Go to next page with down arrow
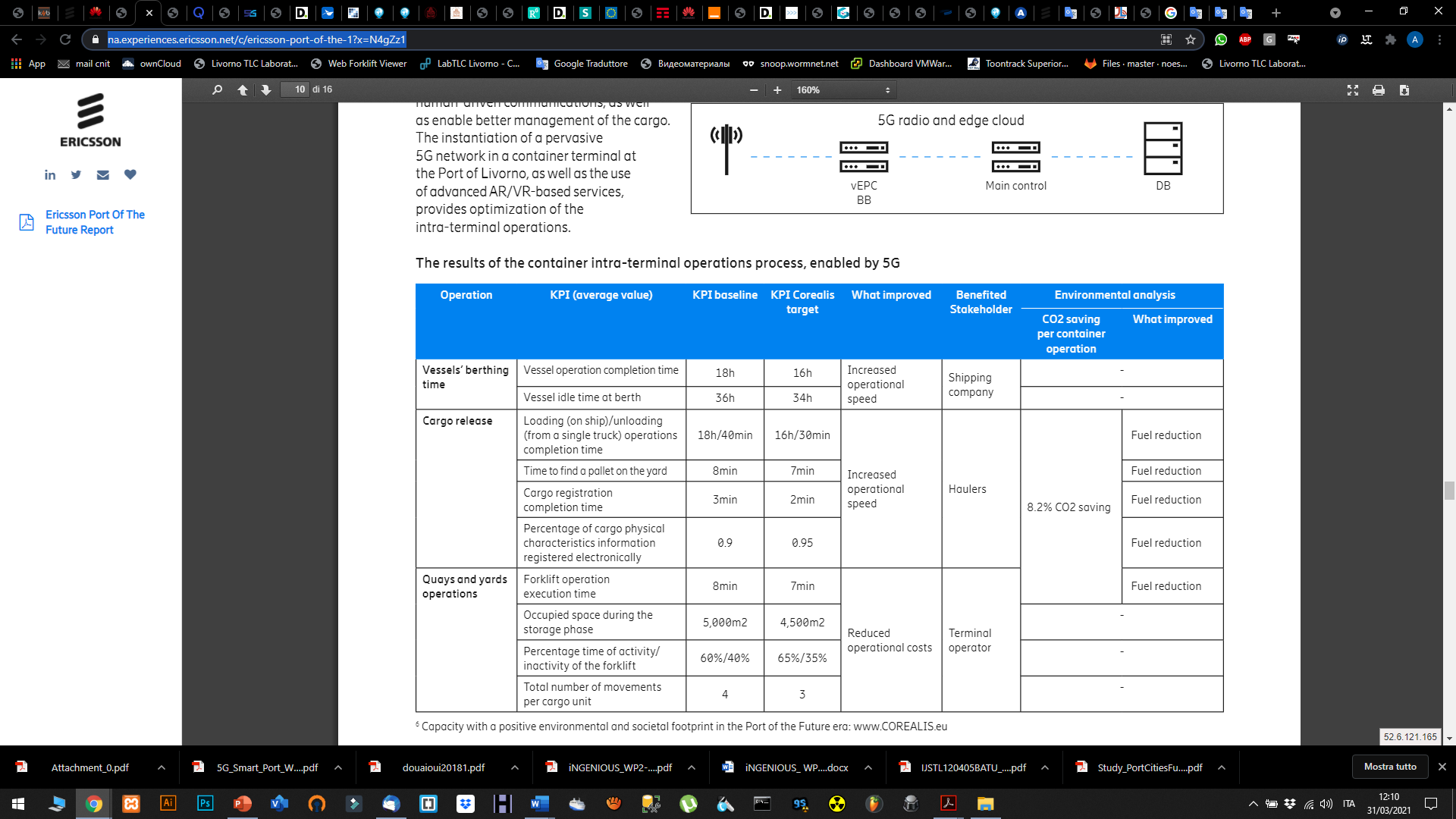The height and width of the screenshot is (819, 1456). tap(265, 89)
